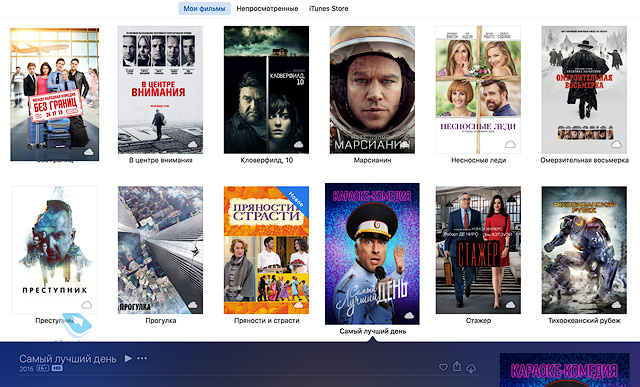The image size is (640, 387).
Task: Click cloud icon on Марсианин poster
Action: pos(405,144)
